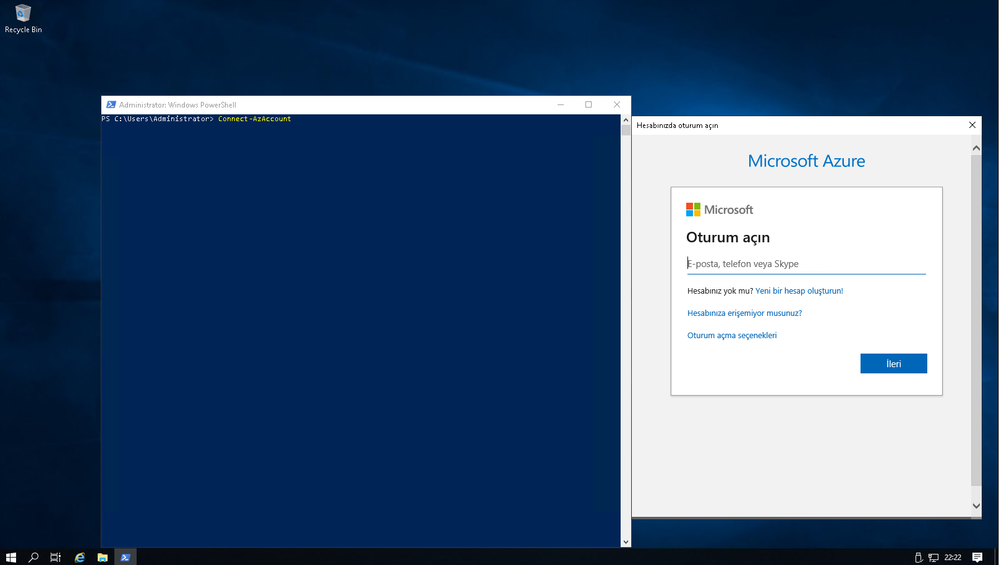Viewport: 999px width, 565px height.
Task: Open 'Yeni bir hesap oluşturun!' link
Action: point(799,291)
